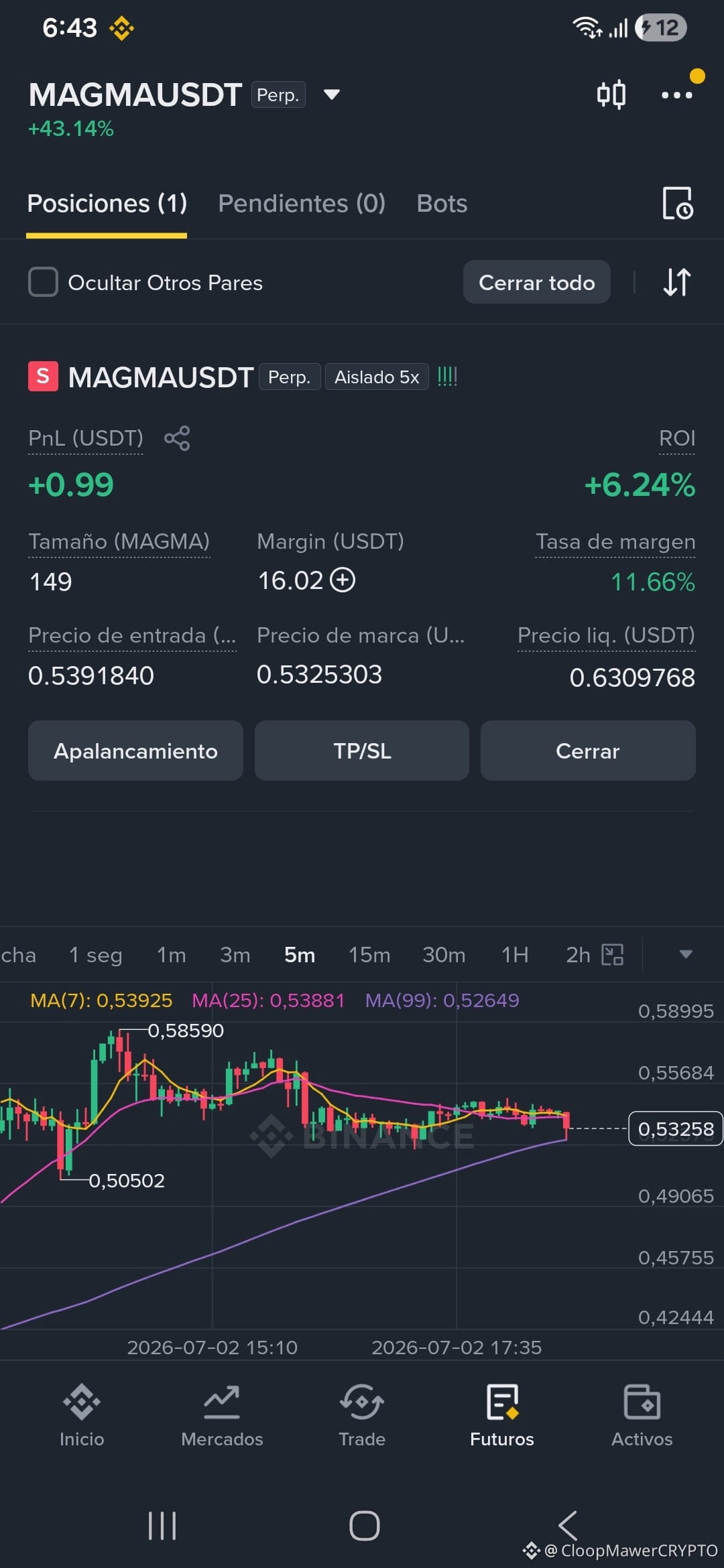Open Futuros in bottom navigation

(502, 1415)
